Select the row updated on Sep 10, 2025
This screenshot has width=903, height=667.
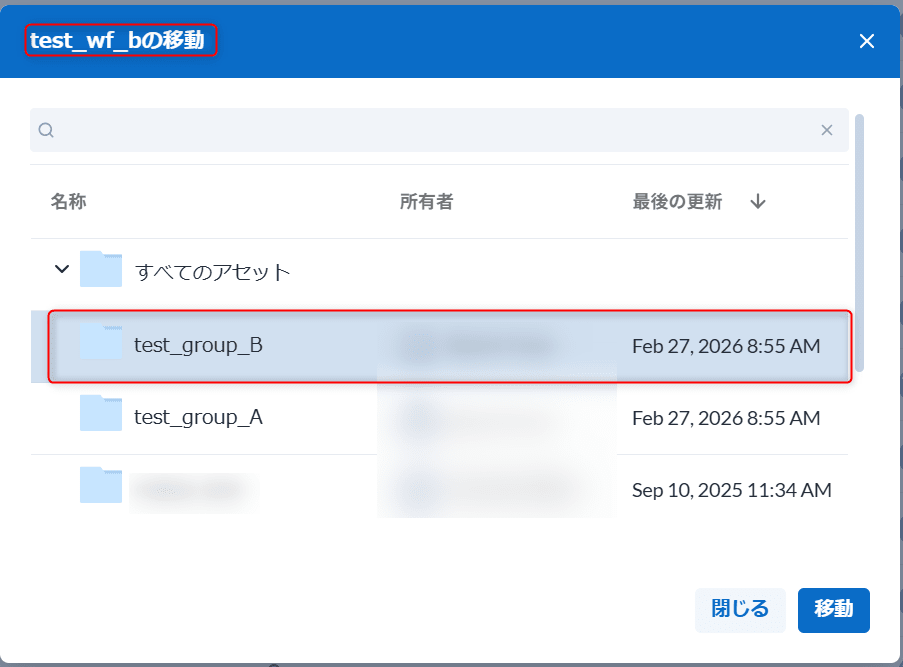point(400,490)
